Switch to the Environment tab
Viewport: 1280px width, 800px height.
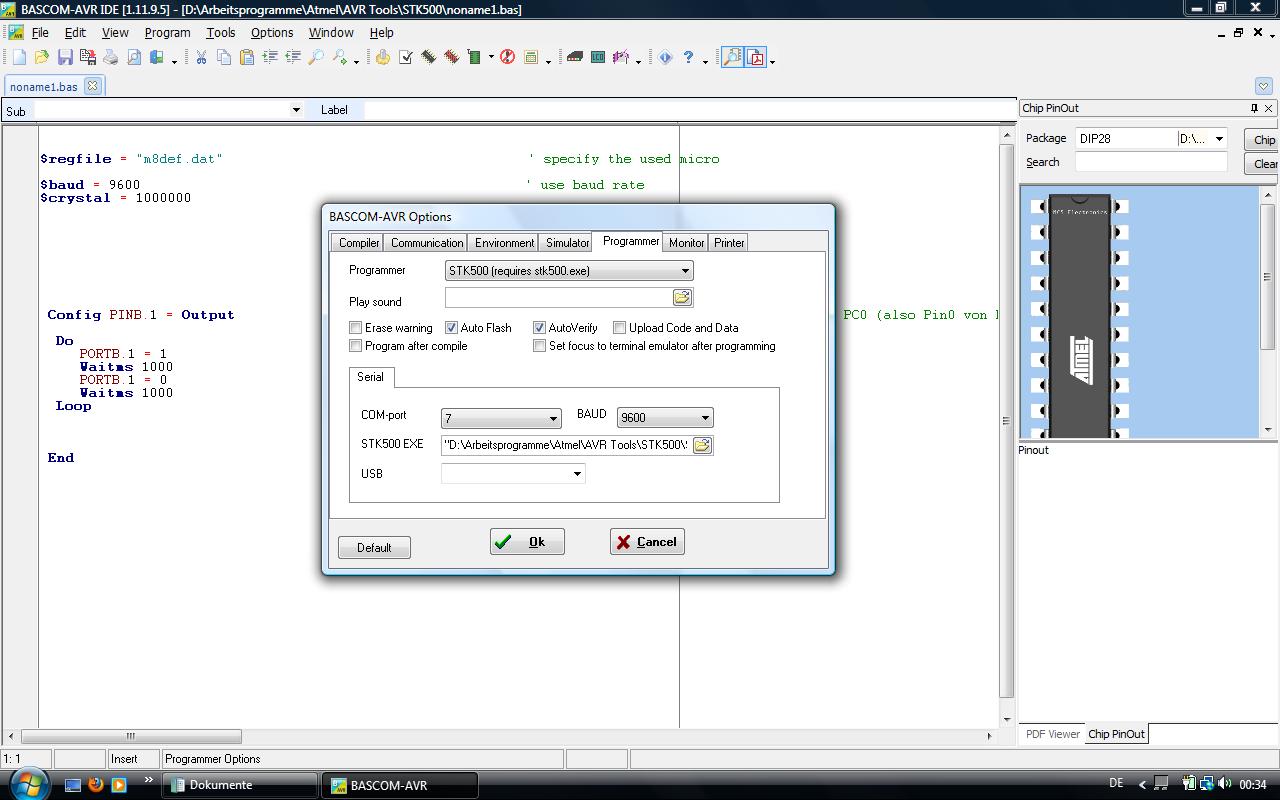504,243
